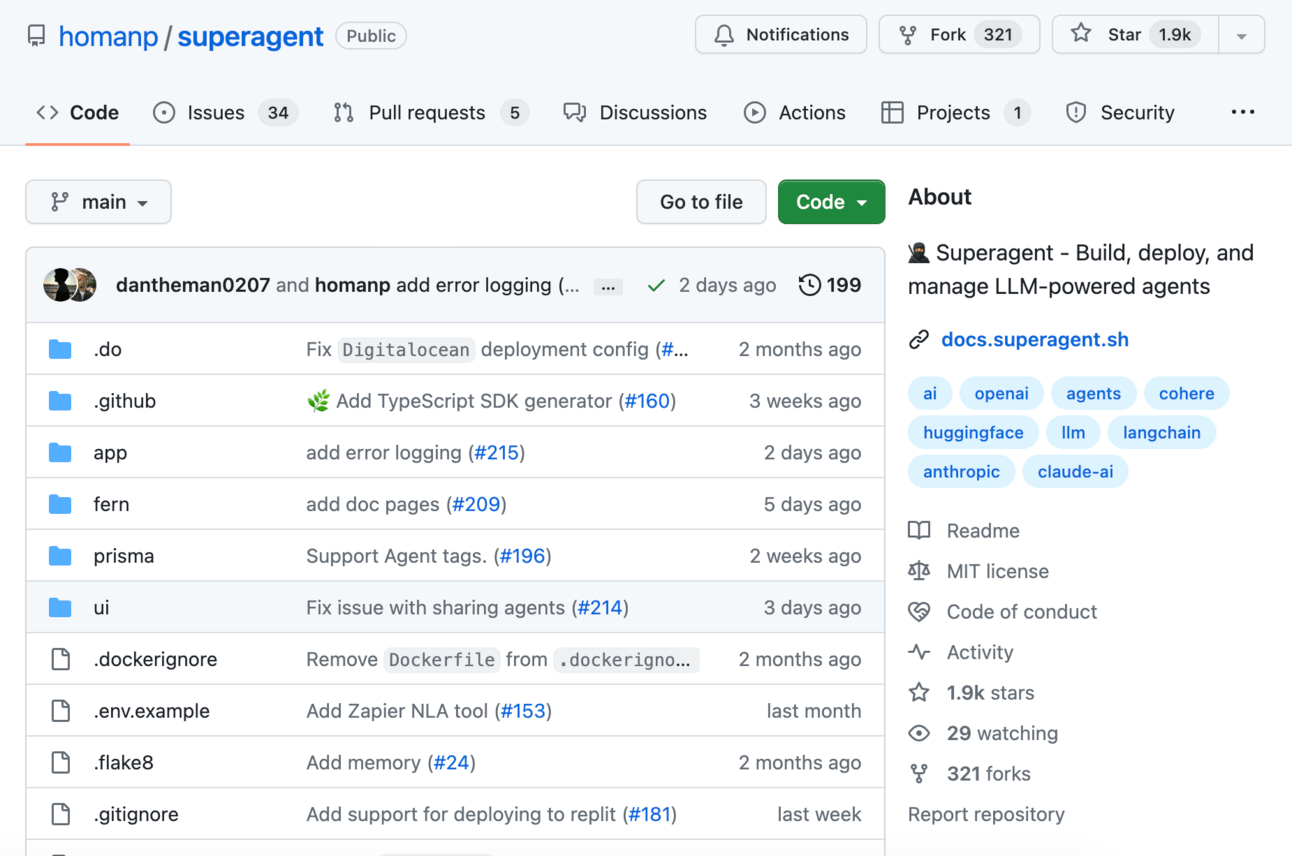Click the commit author avatars
This screenshot has width=1292, height=856.
click(x=70, y=285)
